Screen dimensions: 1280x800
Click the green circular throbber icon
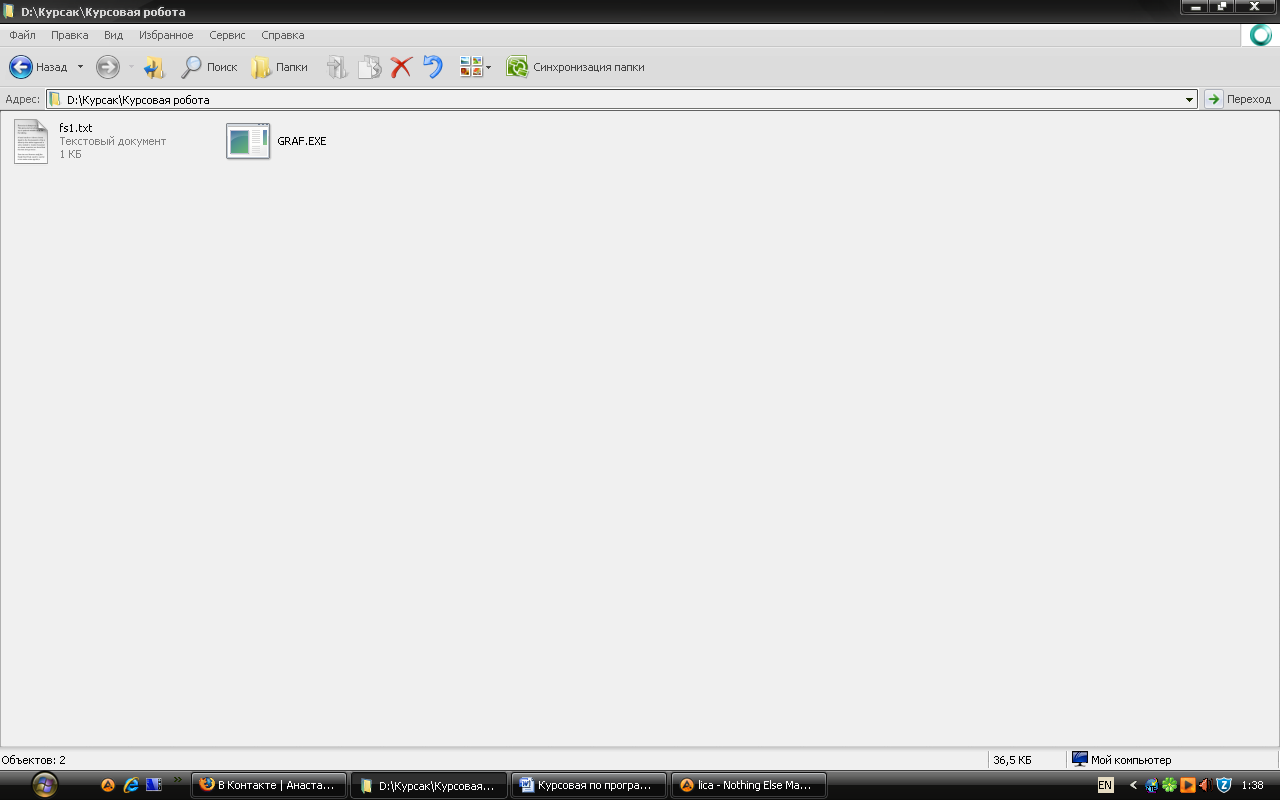(x=1260, y=35)
